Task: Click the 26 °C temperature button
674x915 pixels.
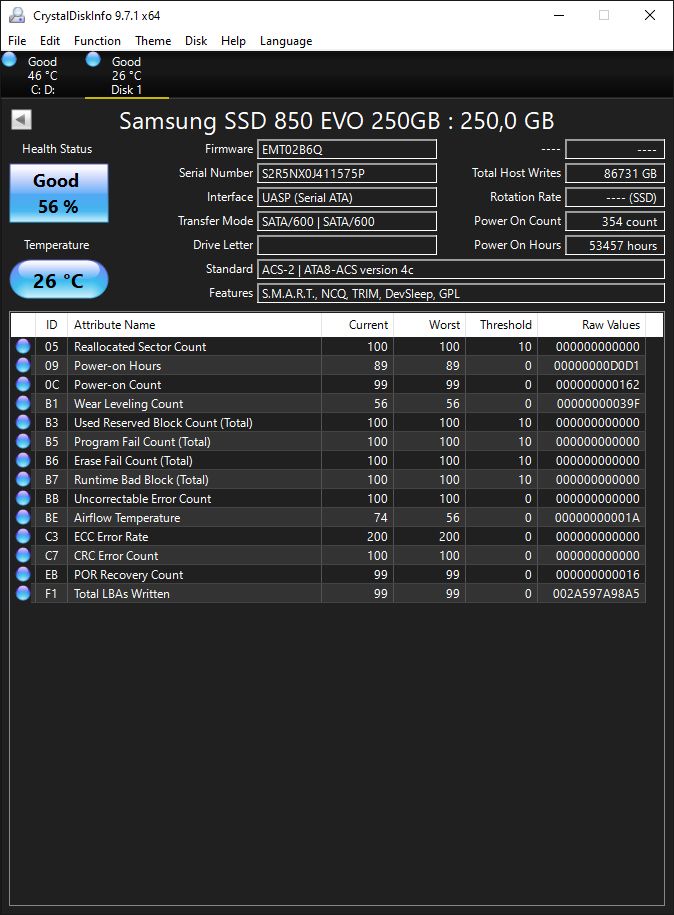Action: [59, 280]
